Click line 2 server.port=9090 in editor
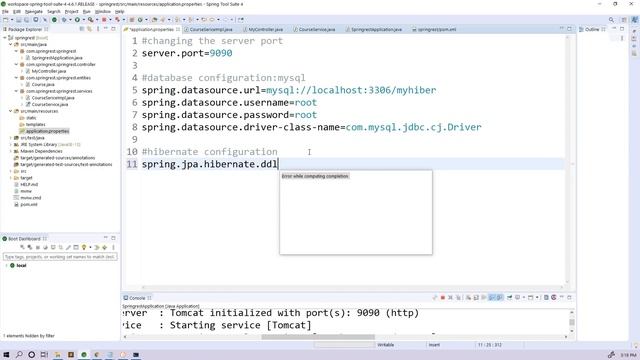This screenshot has height=360, width=640. tap(187, 53)
